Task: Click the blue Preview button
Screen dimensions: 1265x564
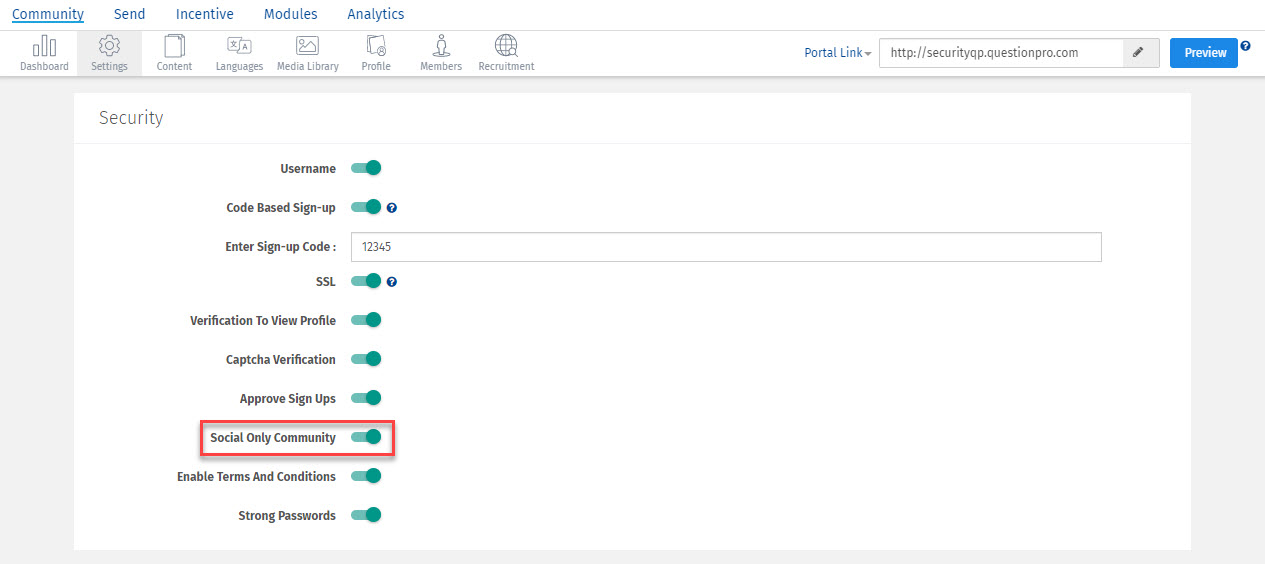Action: click(x=1204, y=53)
